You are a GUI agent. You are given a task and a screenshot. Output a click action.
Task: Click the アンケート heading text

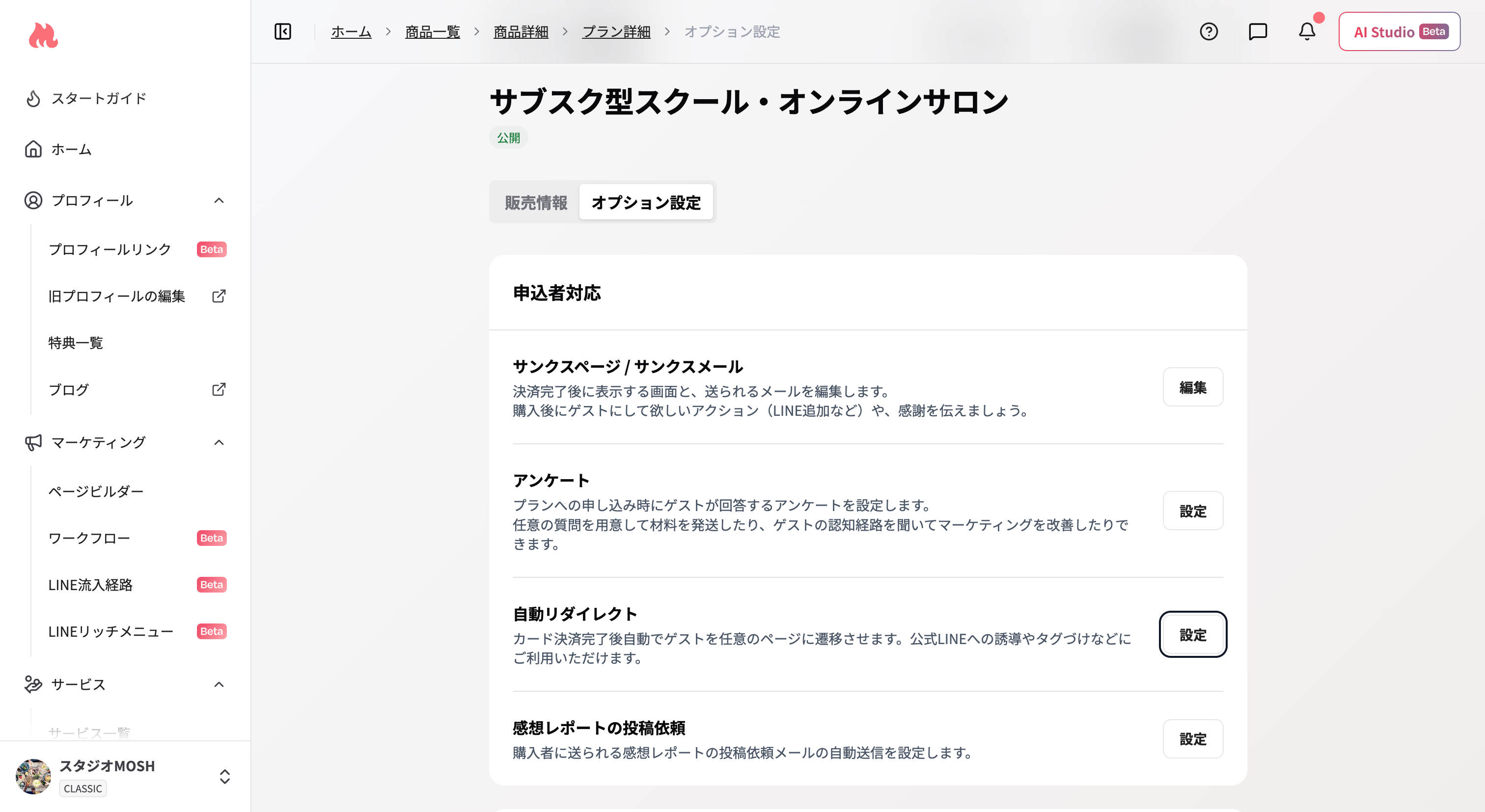click(x=551, y=480)
